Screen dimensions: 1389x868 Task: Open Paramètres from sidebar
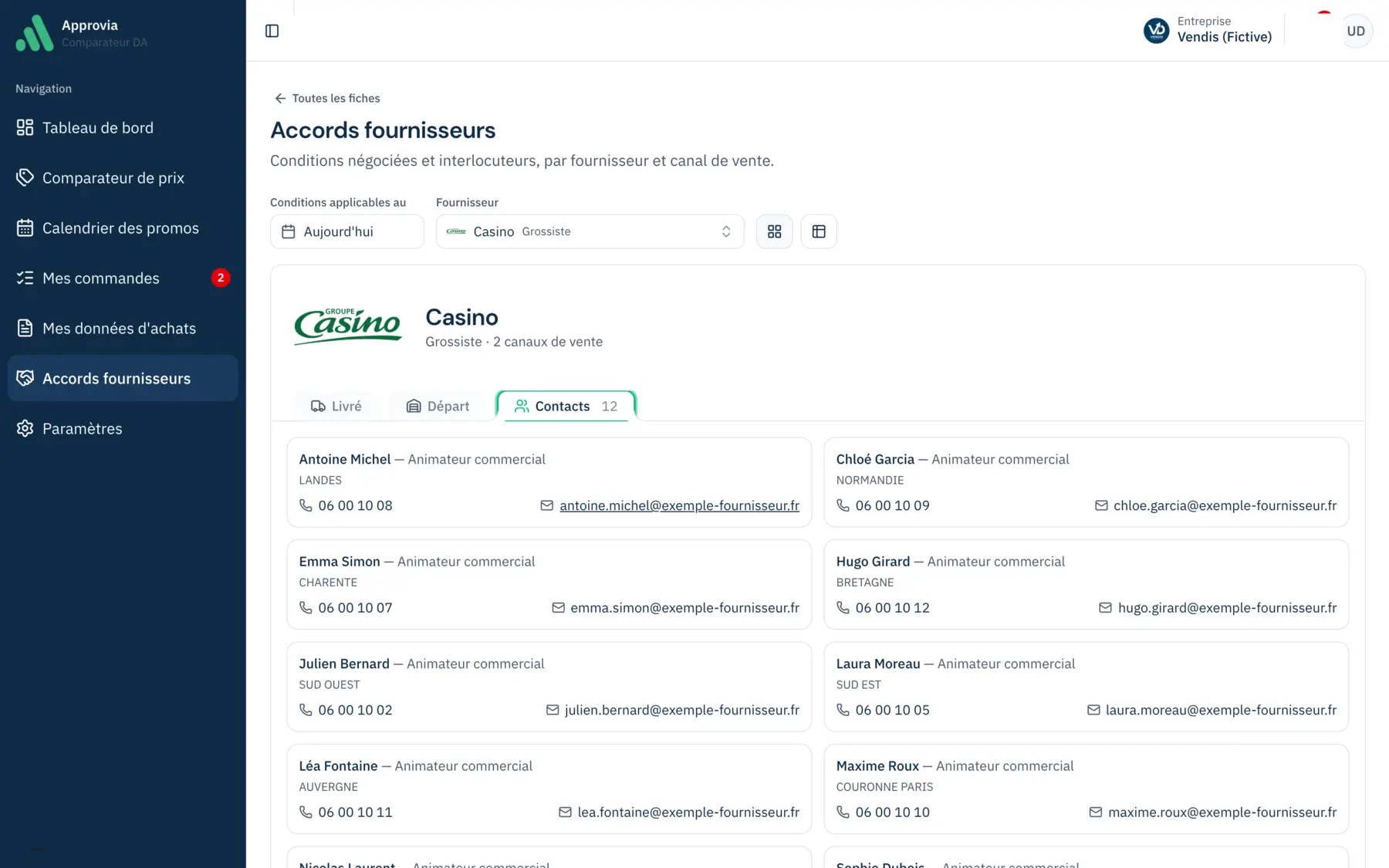pyautogui.click(x=123, y=428)
